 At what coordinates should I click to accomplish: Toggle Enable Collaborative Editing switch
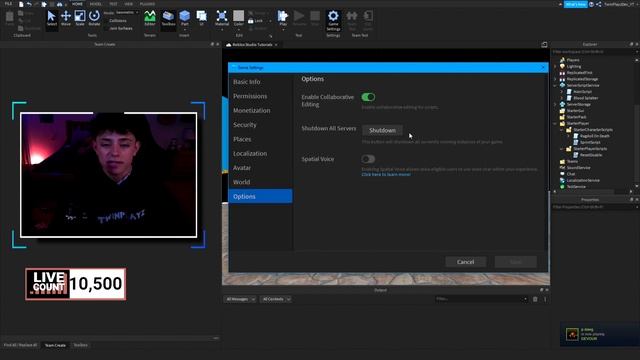(x=368, y=97)
